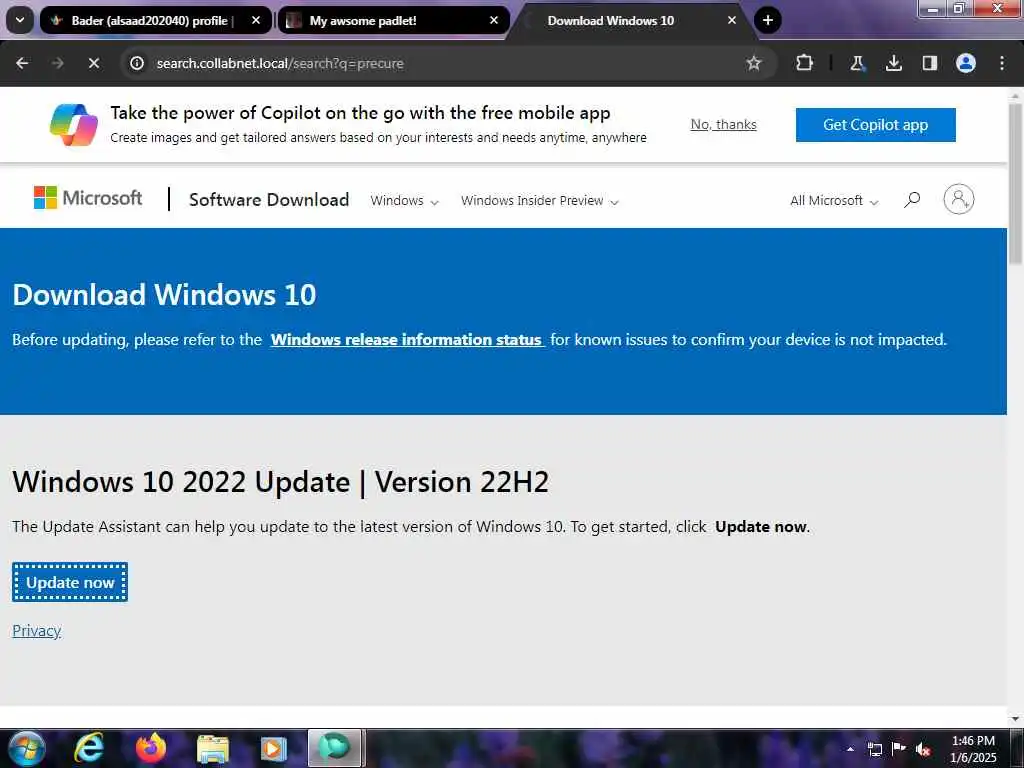
Task: Click the Copilot logo in the banner
Action: click(x=74, y=125)
